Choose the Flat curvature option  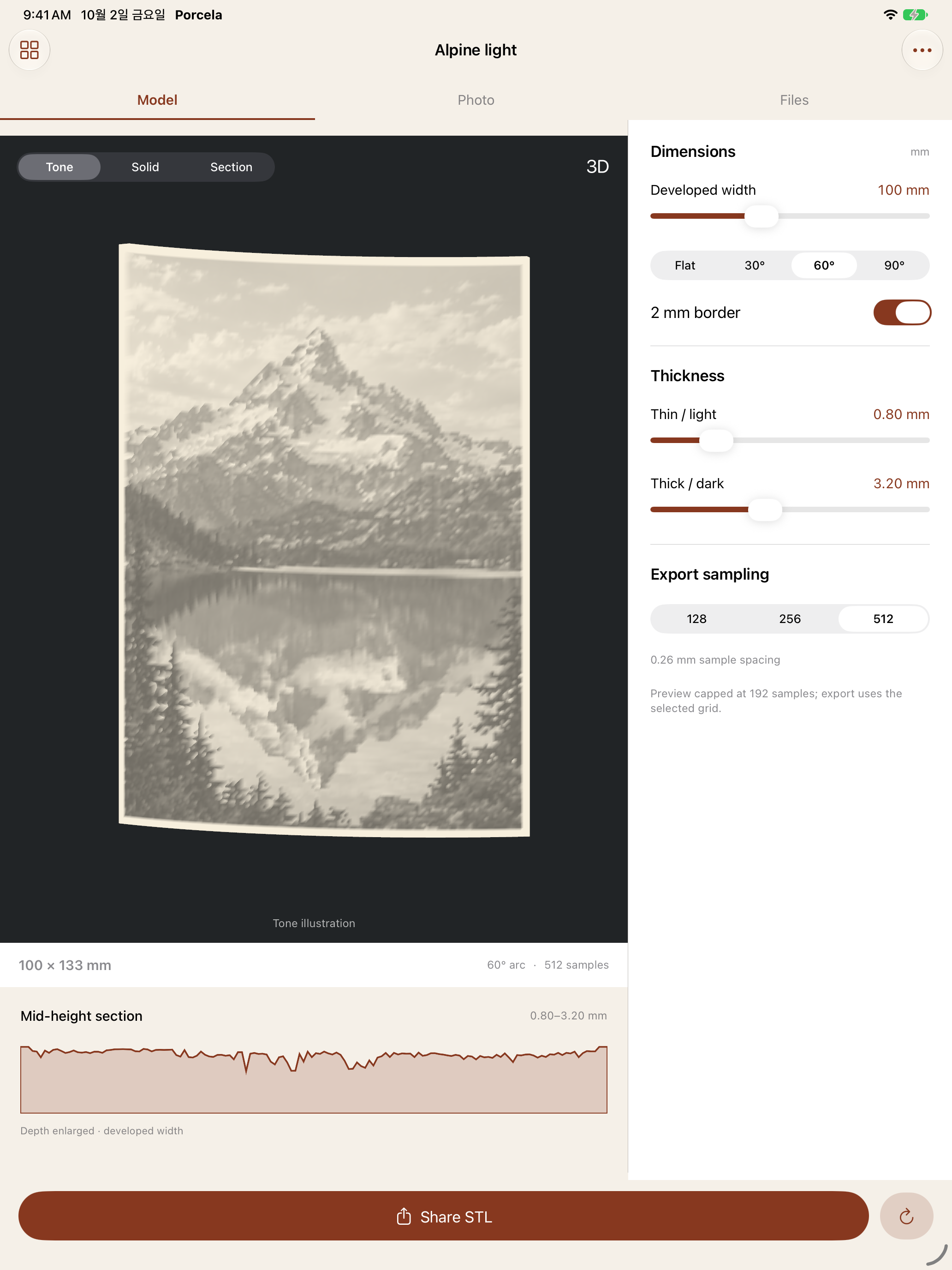click(684, 265)
